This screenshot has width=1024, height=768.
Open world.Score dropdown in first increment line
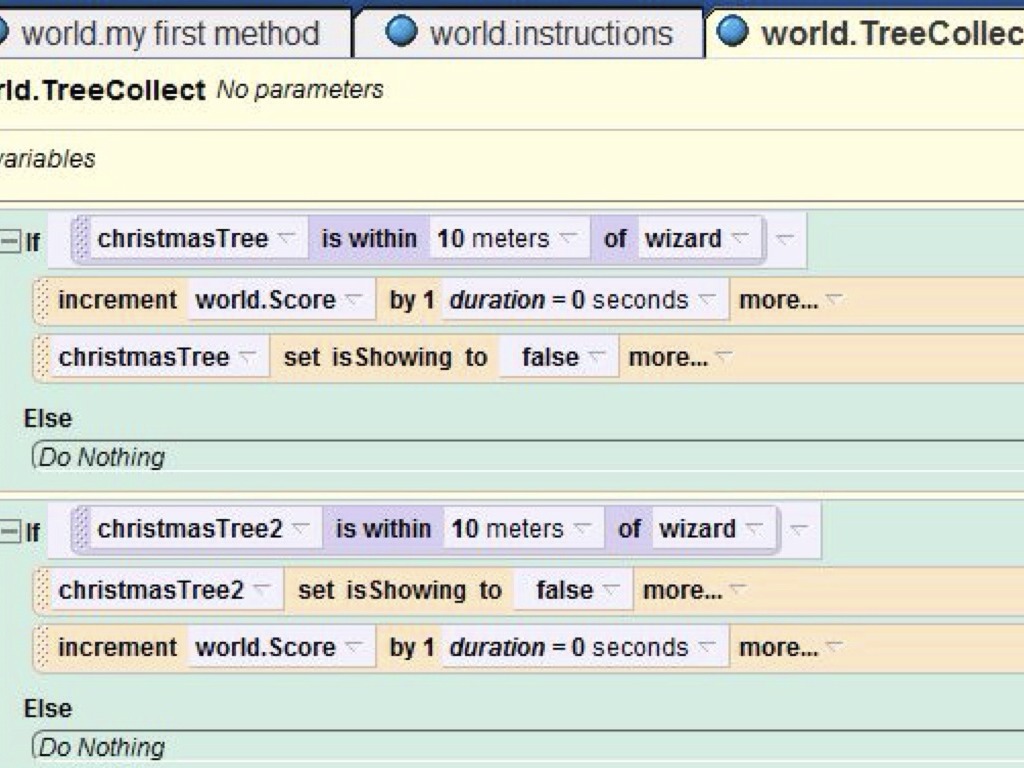click(x=279, y=300)
